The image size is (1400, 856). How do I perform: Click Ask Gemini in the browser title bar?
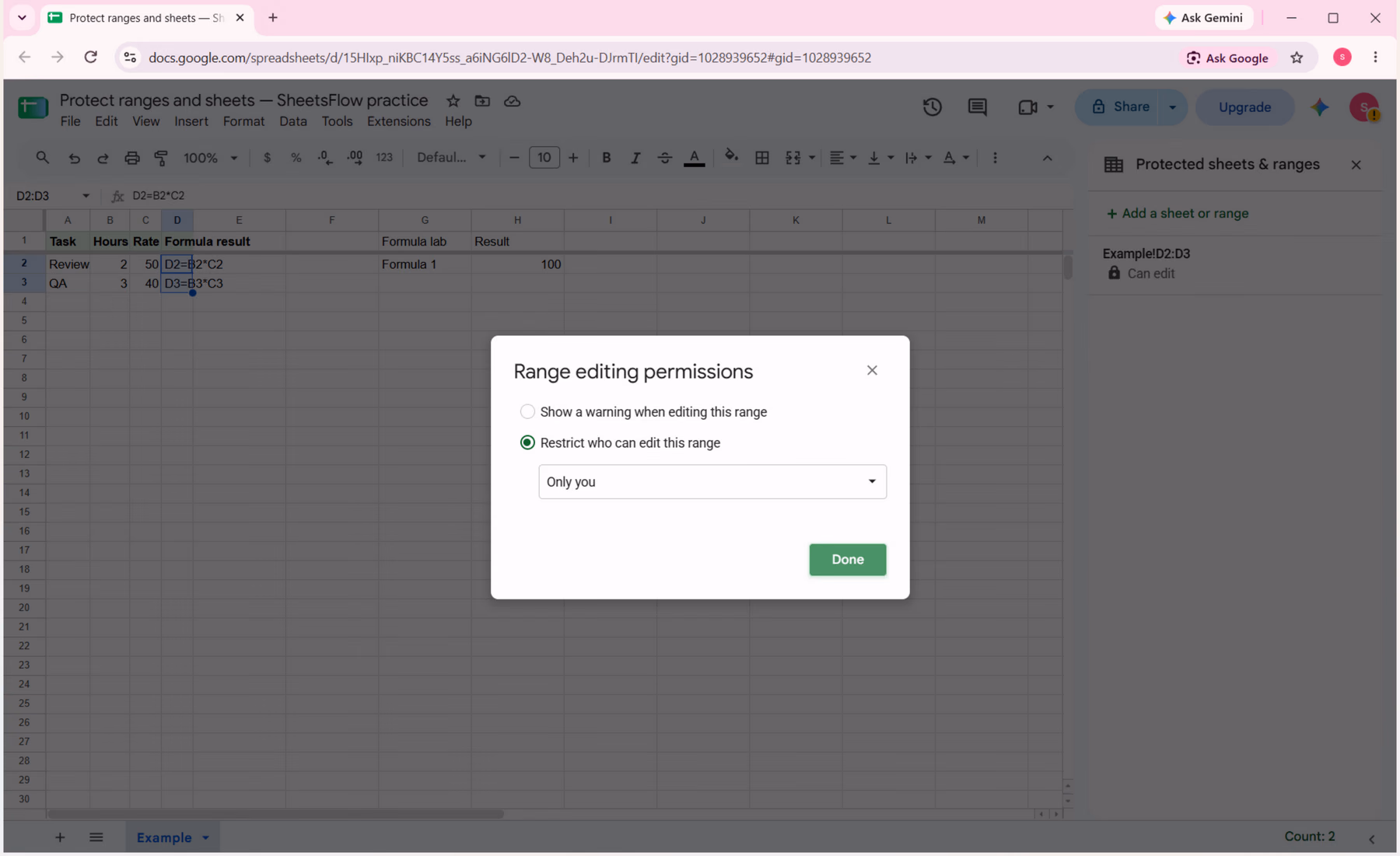click(1203, 18)
